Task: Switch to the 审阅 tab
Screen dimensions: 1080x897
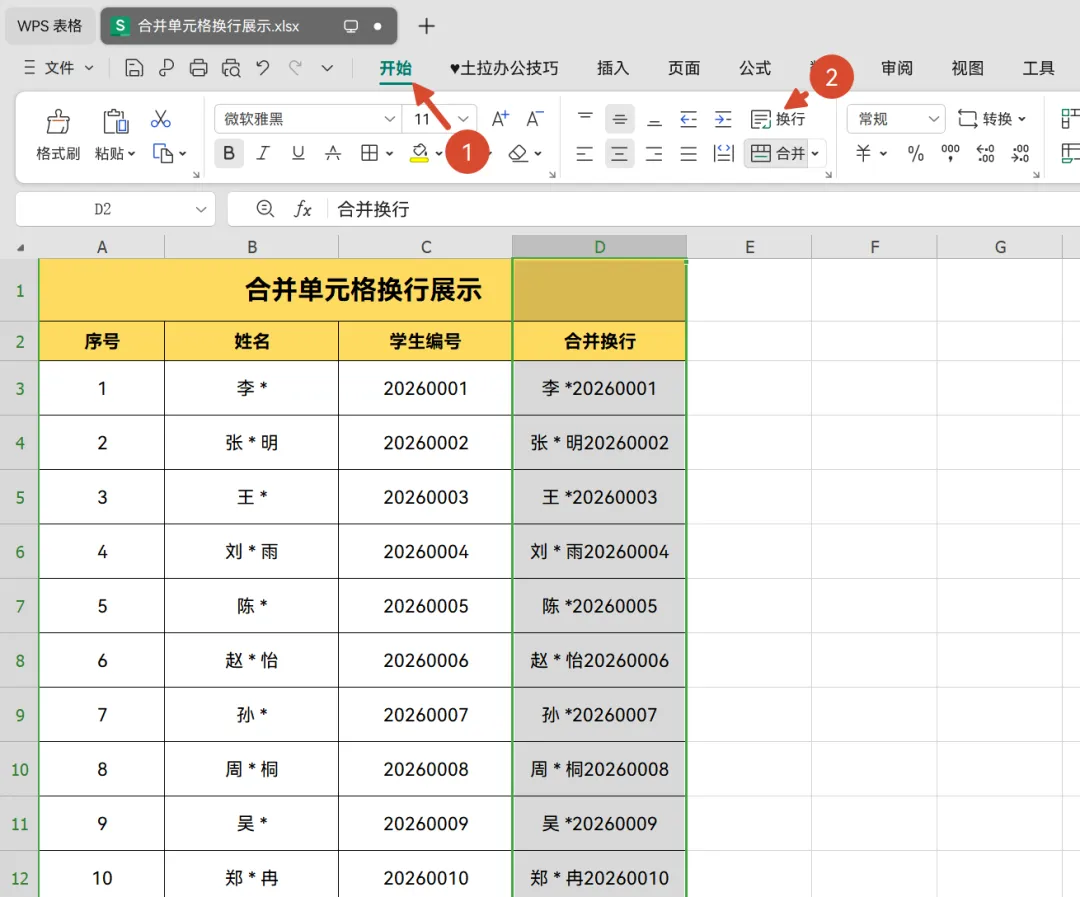Action: (896, 68)
